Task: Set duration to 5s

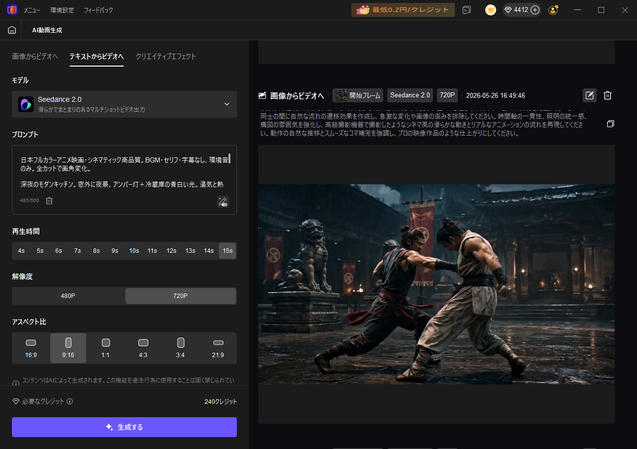Action: pos(40,251)
